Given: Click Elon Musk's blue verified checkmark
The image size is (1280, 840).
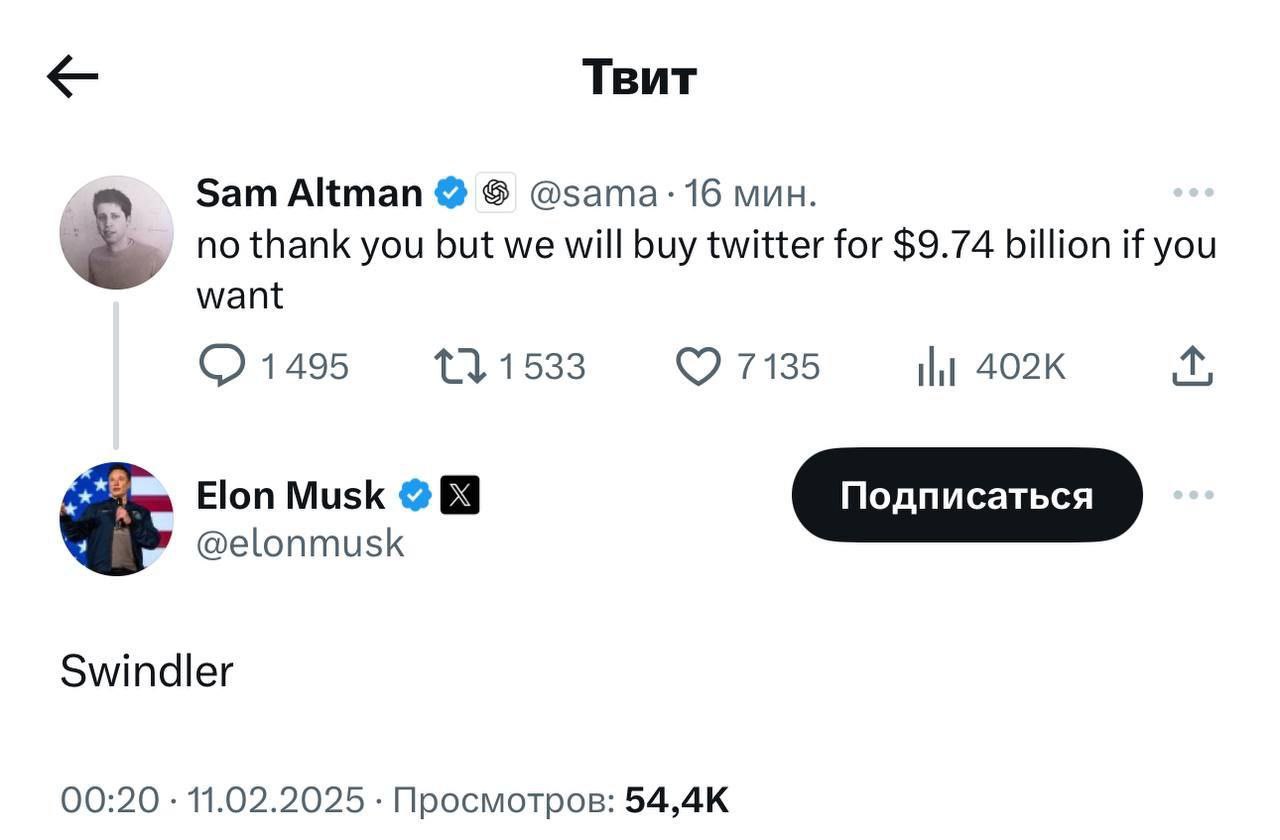Looking at the screenshot, I should point(415,495).
